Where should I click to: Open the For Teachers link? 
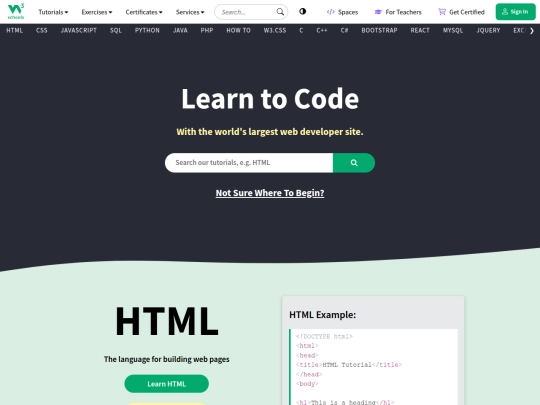point(398,12)
